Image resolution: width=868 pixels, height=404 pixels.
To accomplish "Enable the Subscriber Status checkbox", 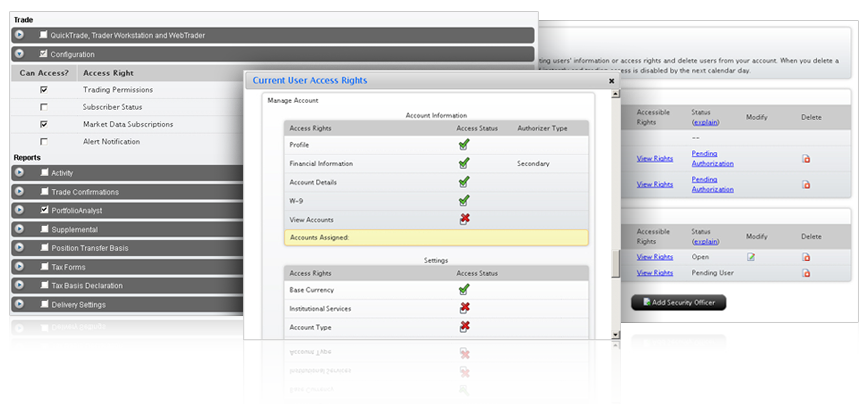I will point(43,107).
